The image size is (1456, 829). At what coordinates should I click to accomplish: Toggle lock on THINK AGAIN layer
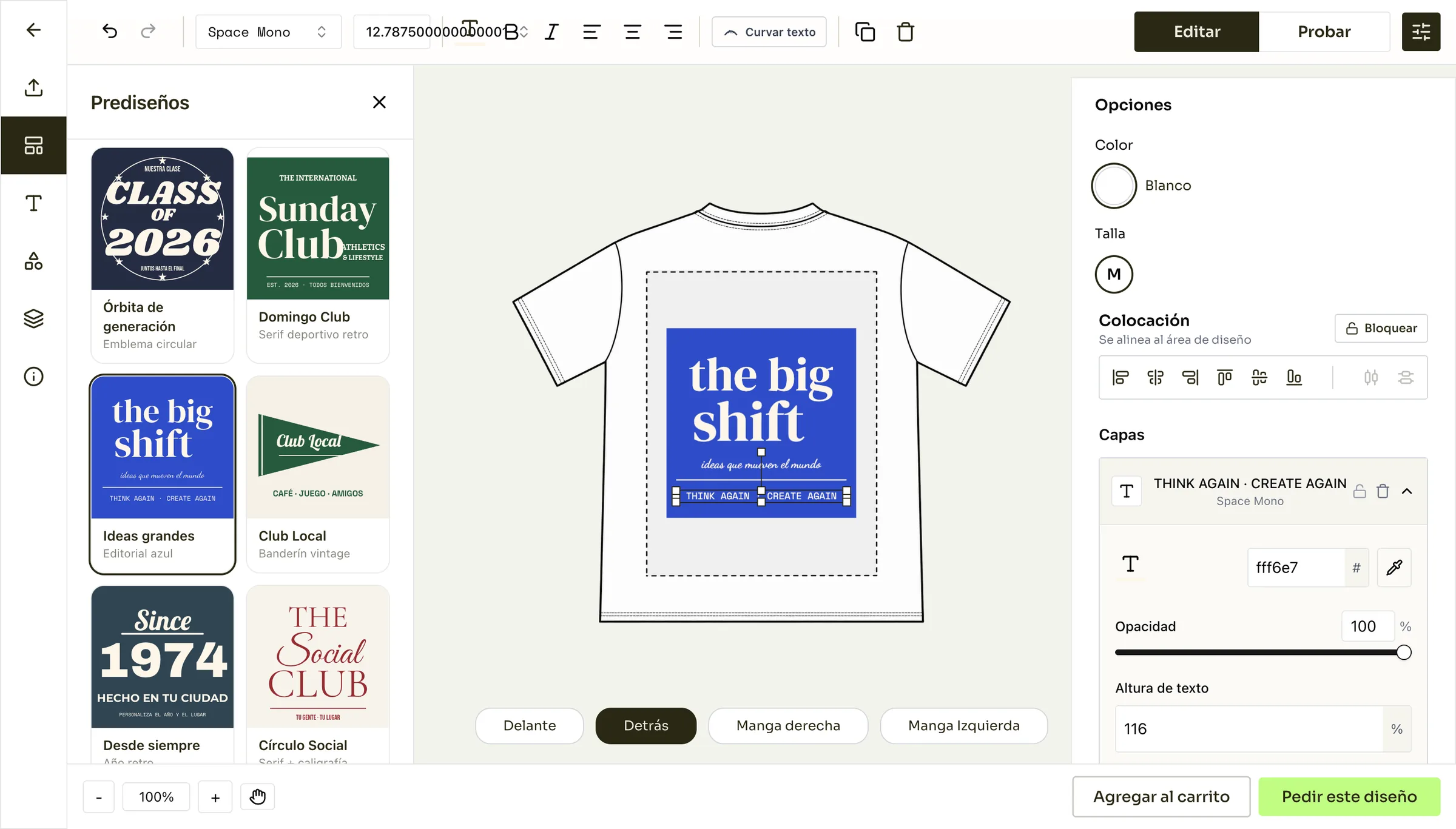point(1360,491)
